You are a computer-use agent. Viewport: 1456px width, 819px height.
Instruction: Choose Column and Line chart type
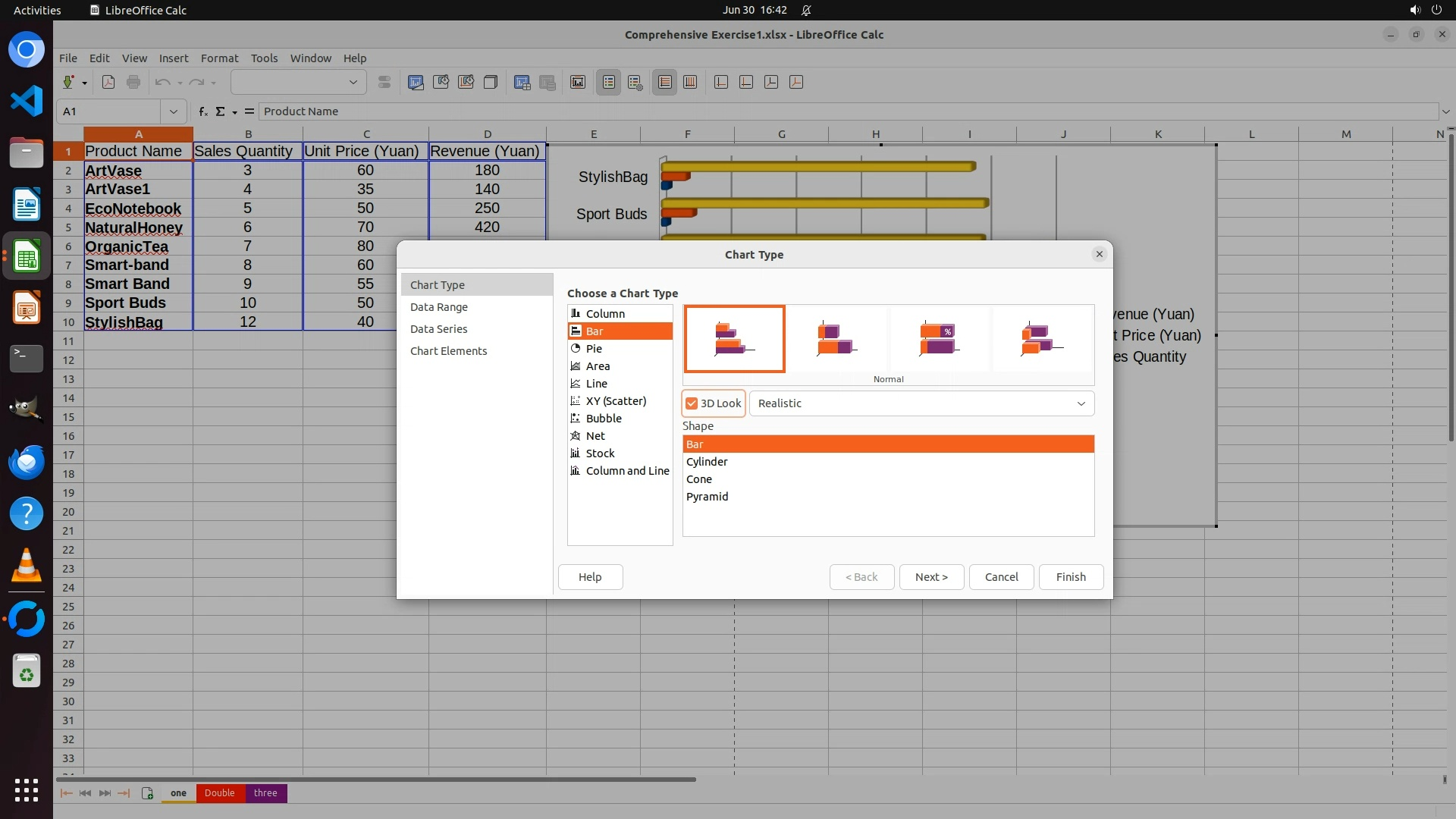[626, 471]
